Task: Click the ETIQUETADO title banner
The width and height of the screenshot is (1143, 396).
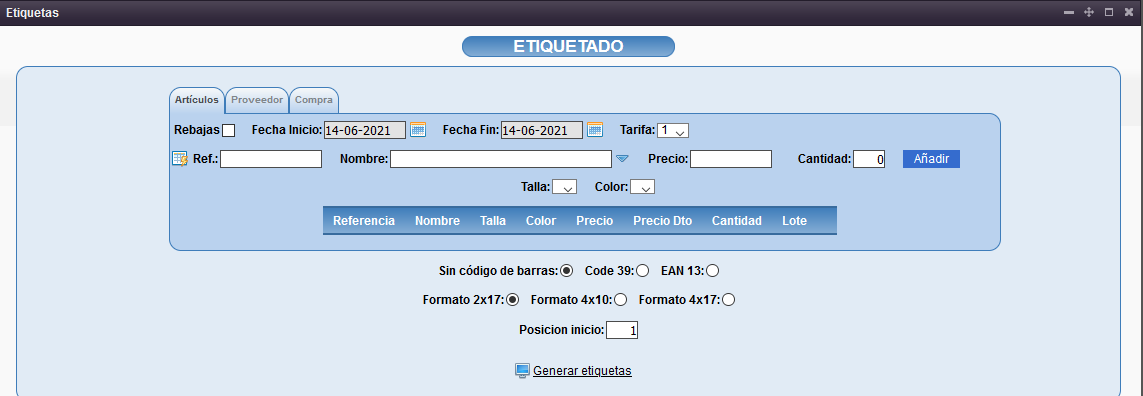Action: point(569,46)
